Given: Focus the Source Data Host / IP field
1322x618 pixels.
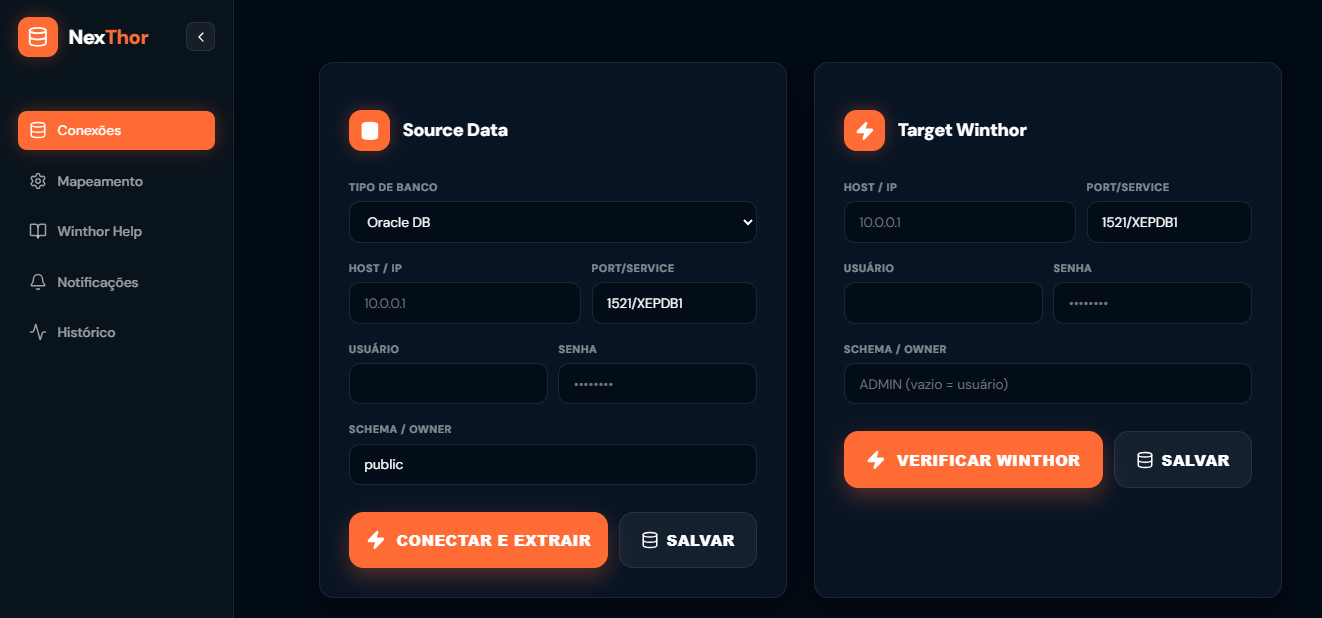Looking at the screenshot, I should click(x=465, y=303).
